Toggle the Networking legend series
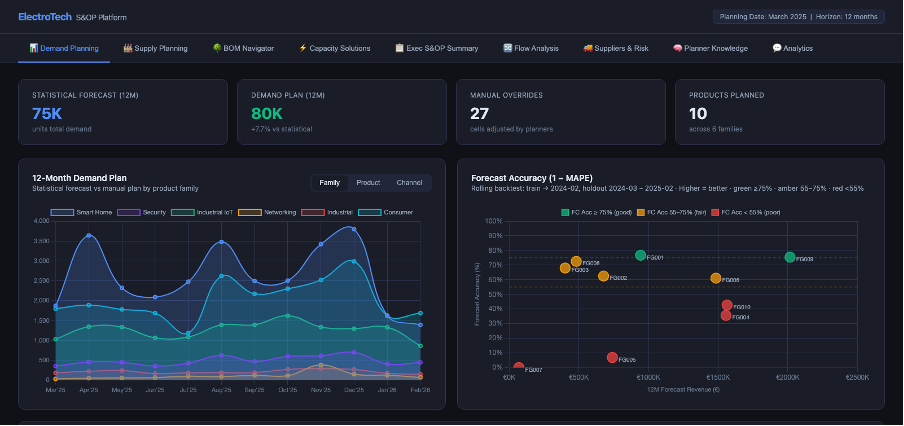 coord(267,212)
